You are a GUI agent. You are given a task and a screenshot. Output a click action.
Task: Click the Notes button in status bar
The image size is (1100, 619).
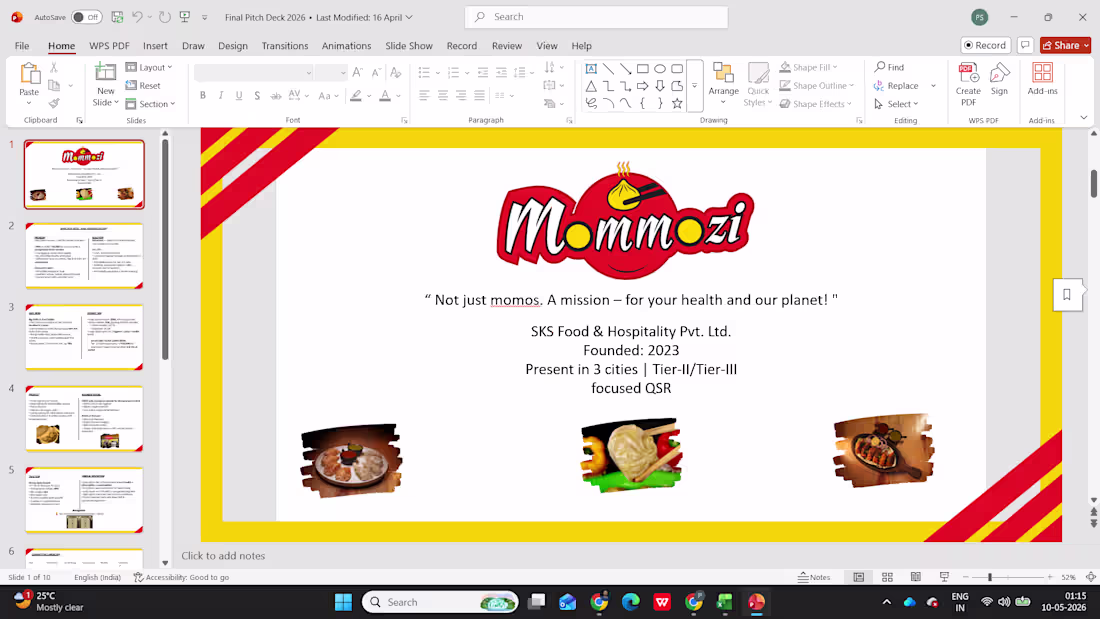(814, 577)
